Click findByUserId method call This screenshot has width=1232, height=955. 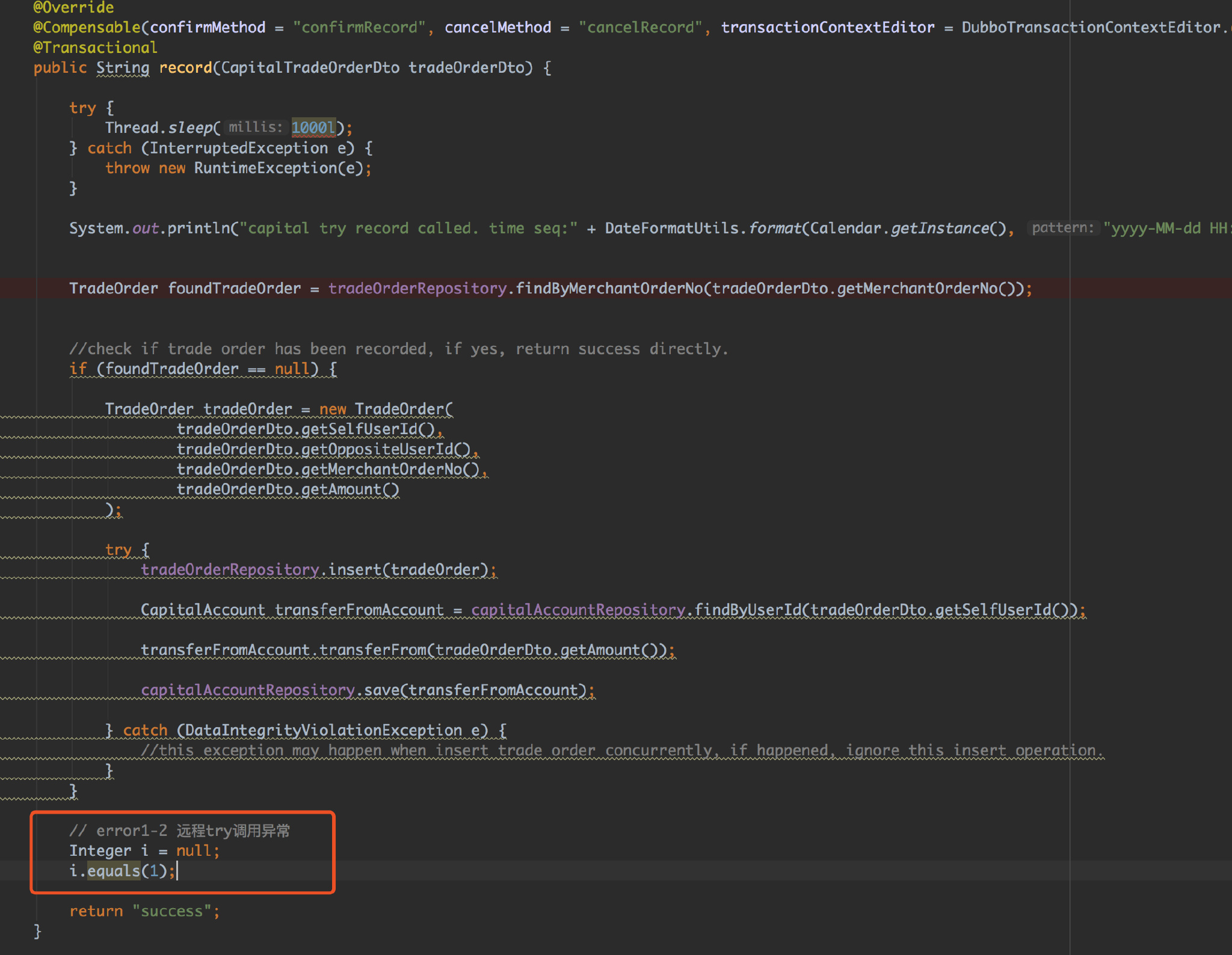tap(748, 610)
